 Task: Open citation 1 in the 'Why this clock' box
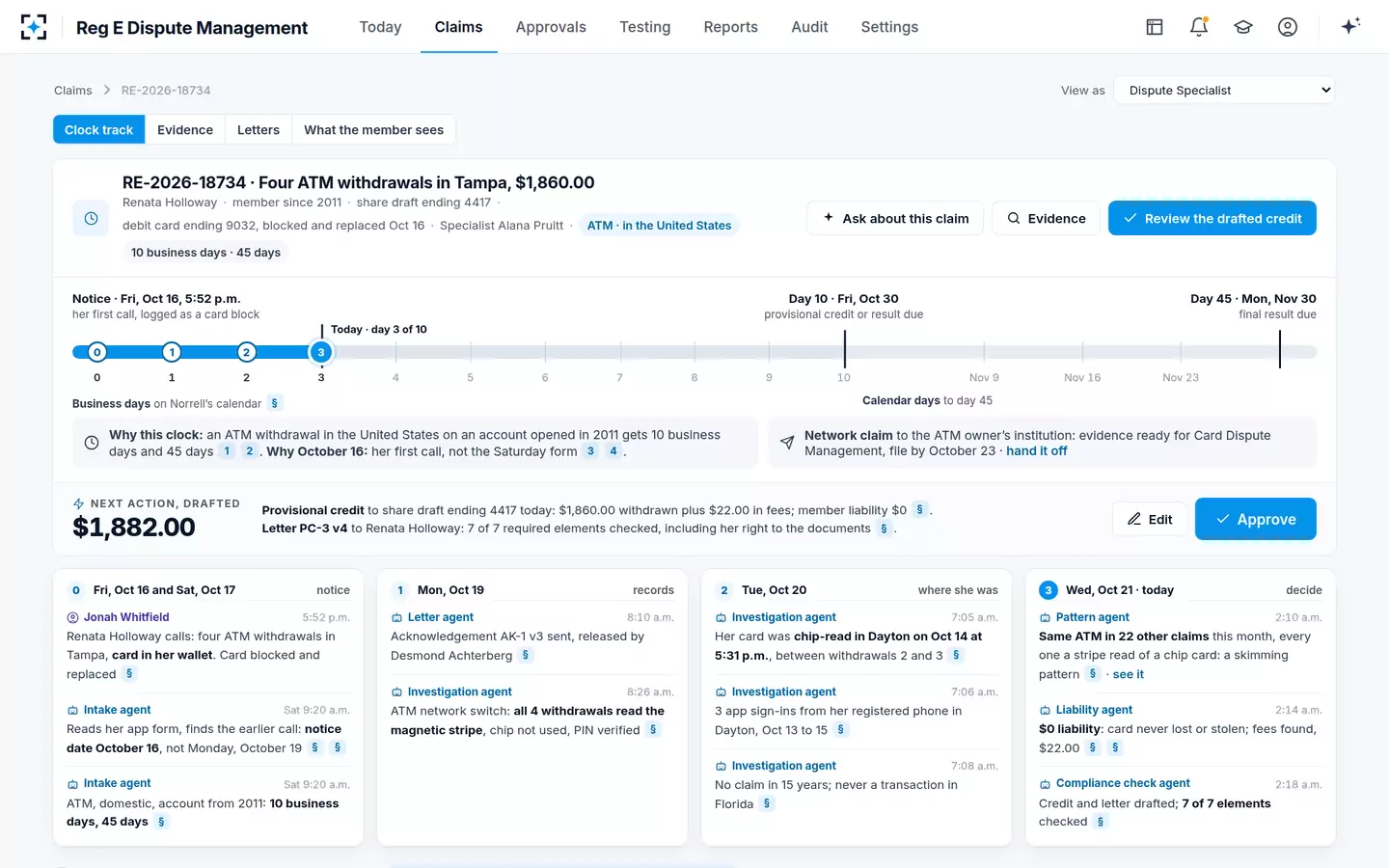click(x=227, y=451)
